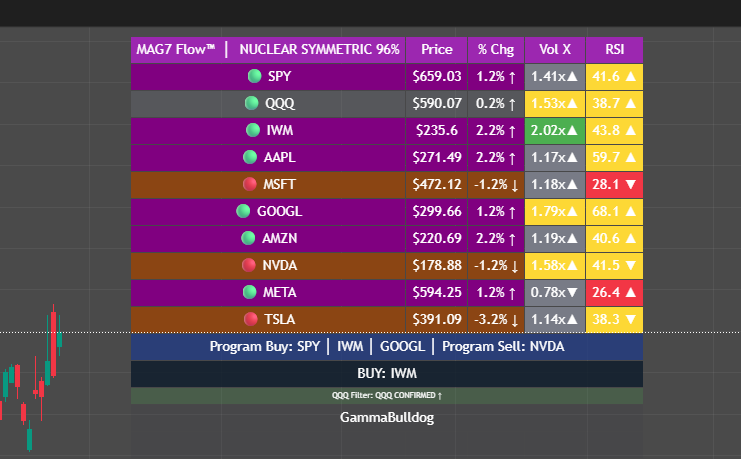Click the green dot beside SPY
The image size is (741, 459).
(255, 76)
